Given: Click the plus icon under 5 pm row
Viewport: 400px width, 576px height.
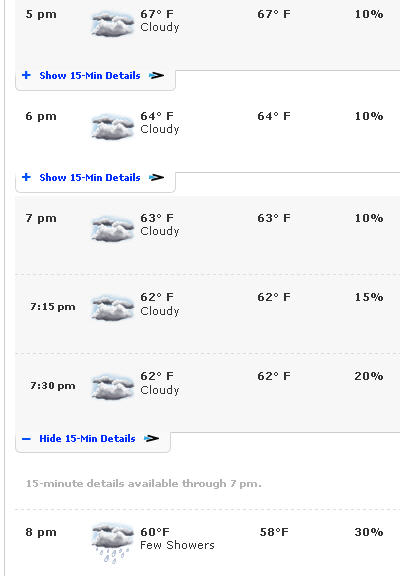Looking at the screenshot, I should click(x=26, y=75).
